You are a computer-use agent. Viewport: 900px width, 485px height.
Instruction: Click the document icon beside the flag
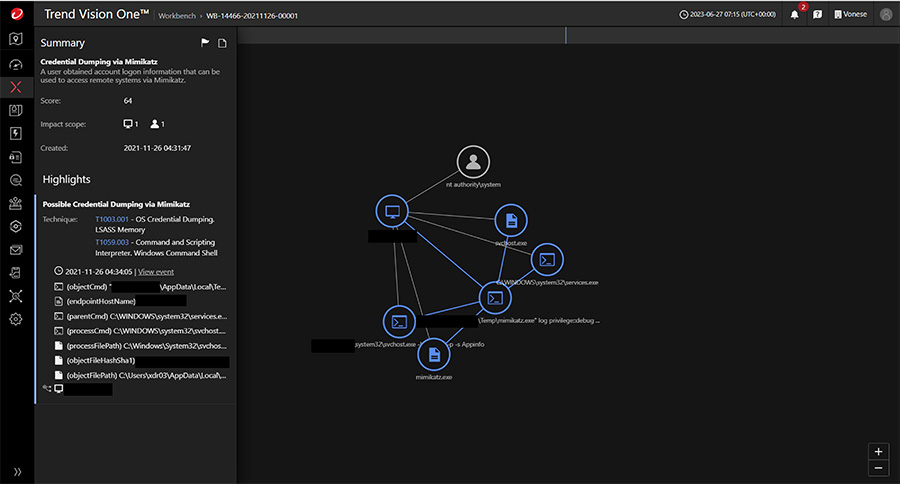tap(222, 43)
